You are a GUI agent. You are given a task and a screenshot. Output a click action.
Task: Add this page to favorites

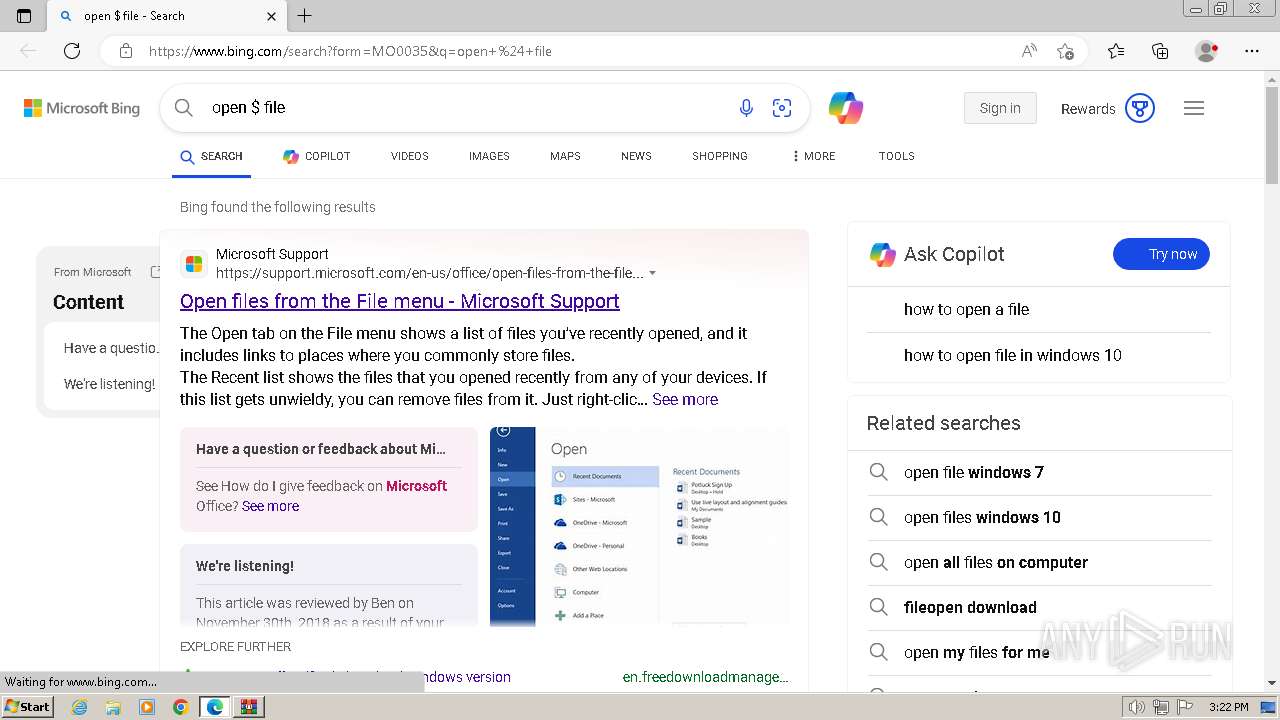(1065, 51)
